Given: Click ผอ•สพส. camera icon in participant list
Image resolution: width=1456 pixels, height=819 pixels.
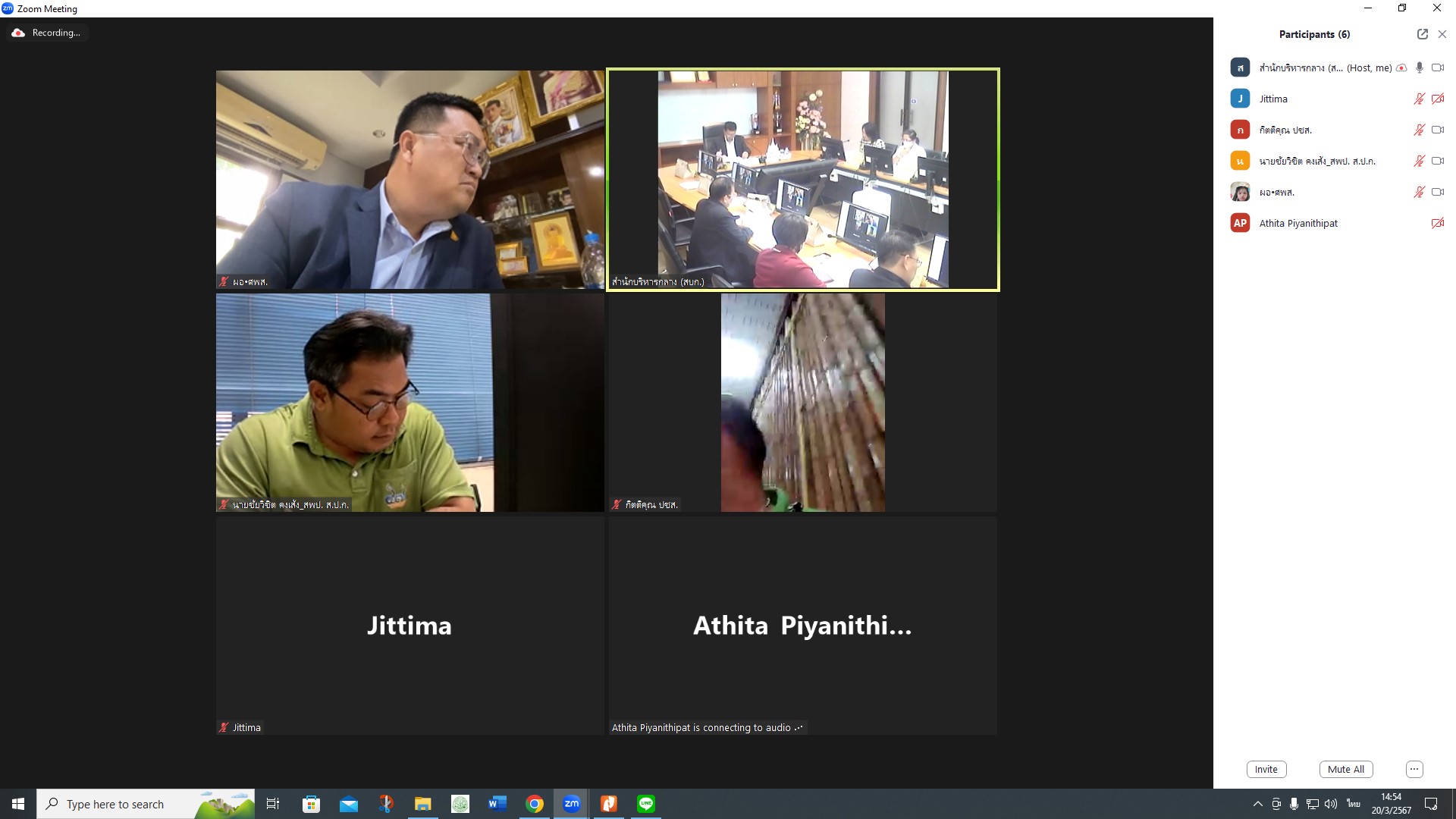Looking at the screenshot, I should [x=1437, y=192].
